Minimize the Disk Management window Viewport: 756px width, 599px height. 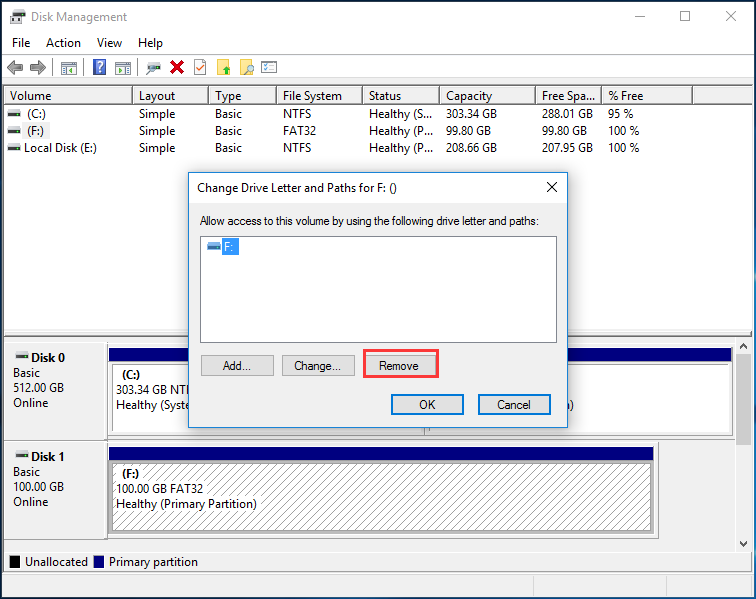[x=640, y=16]
